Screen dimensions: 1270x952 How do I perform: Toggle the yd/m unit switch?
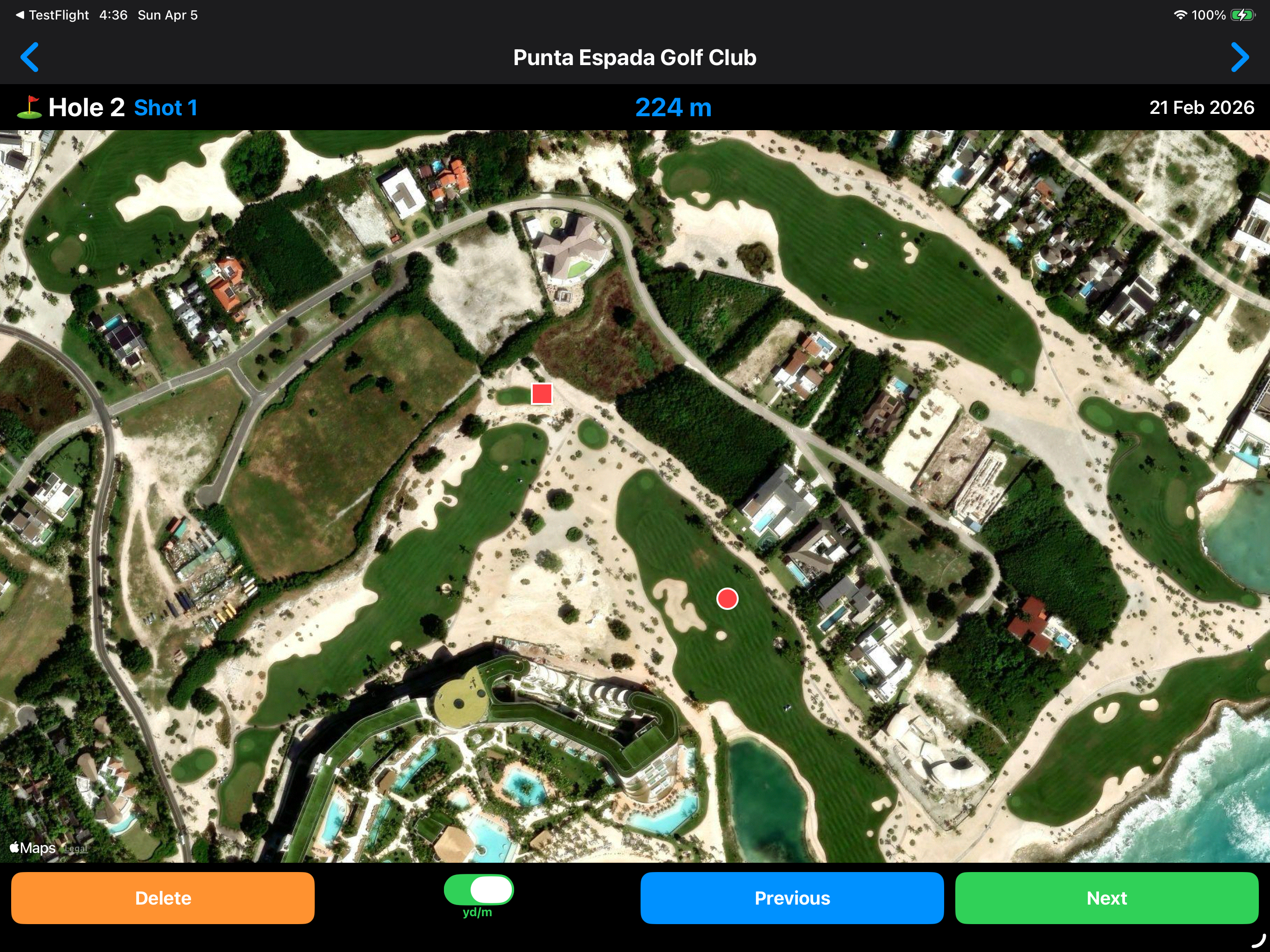[478, 890]
